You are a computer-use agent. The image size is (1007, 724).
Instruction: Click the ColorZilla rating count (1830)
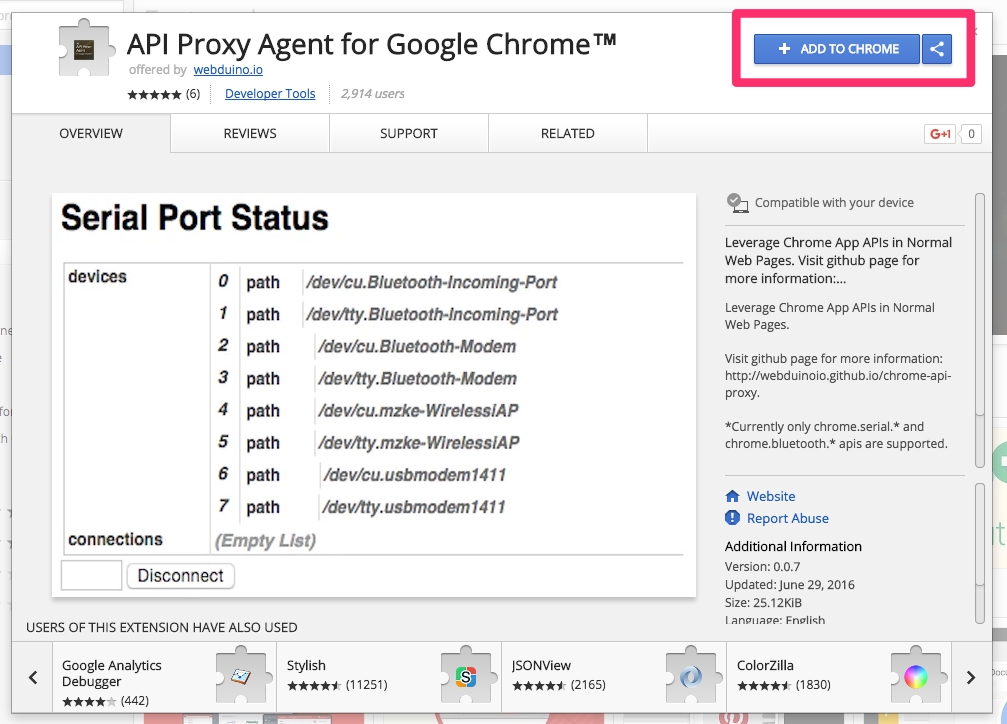pos(813,685)
